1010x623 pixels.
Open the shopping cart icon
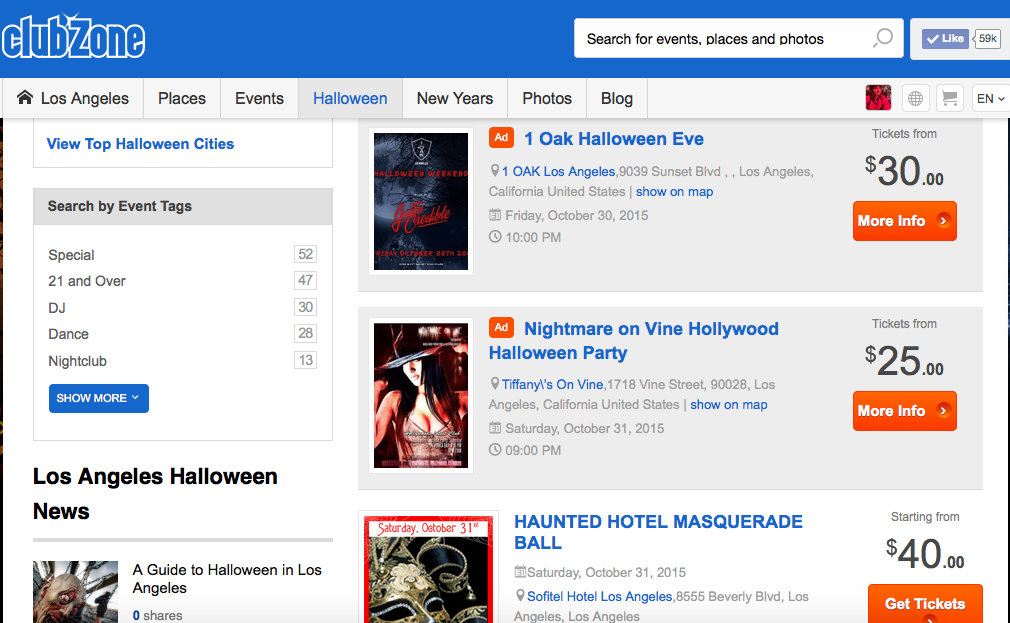coord(949,99)
